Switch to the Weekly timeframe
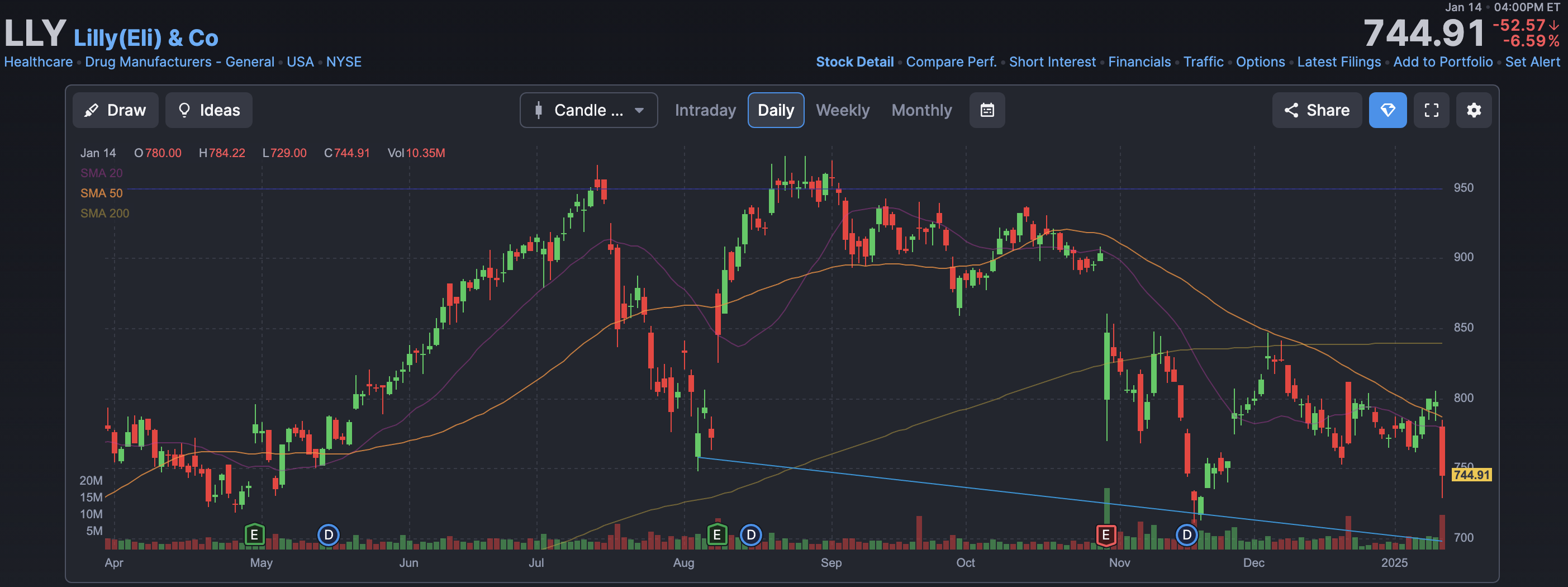 pyautogui.click(x=843, y=110)
